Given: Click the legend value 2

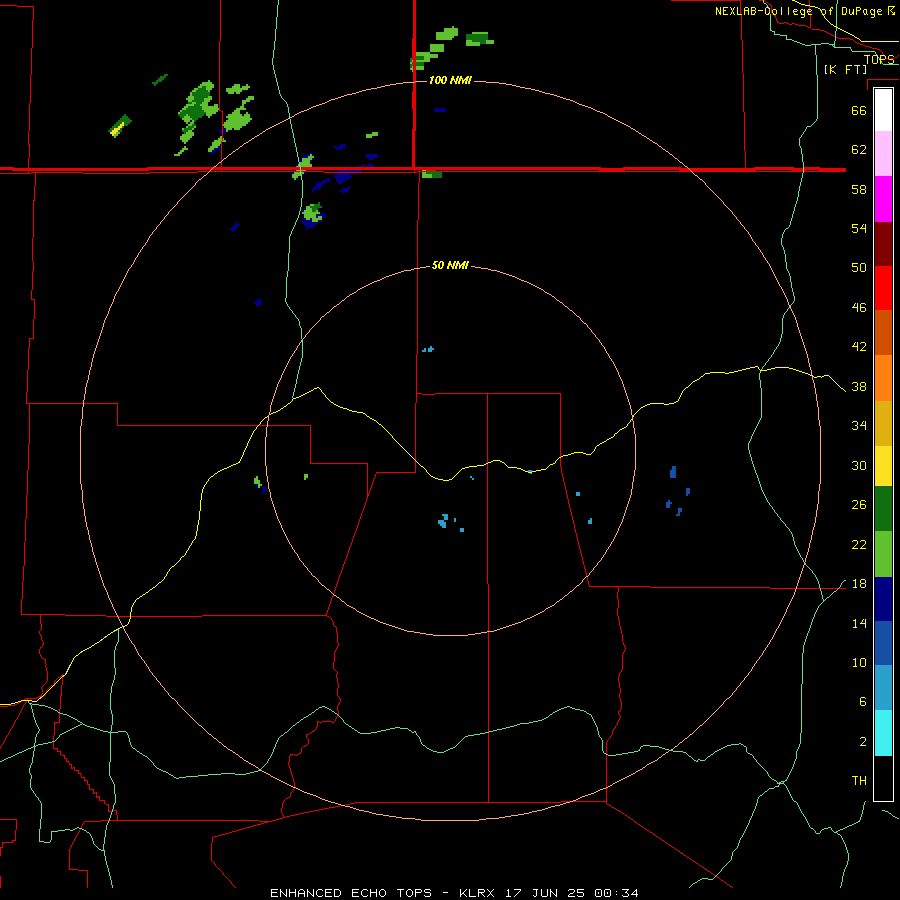Looking at the screenshot, I should point(862,741).
